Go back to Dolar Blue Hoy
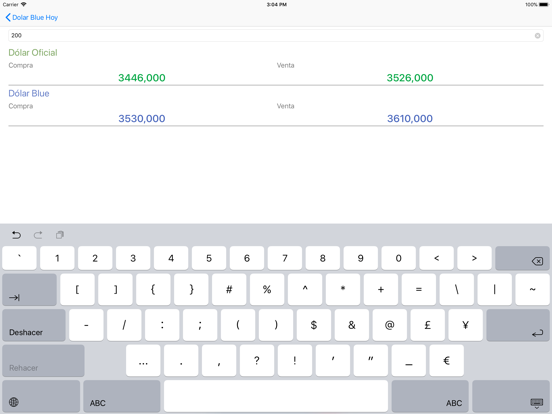Viewport: 552px width, 414px height. tap(32, 17)
